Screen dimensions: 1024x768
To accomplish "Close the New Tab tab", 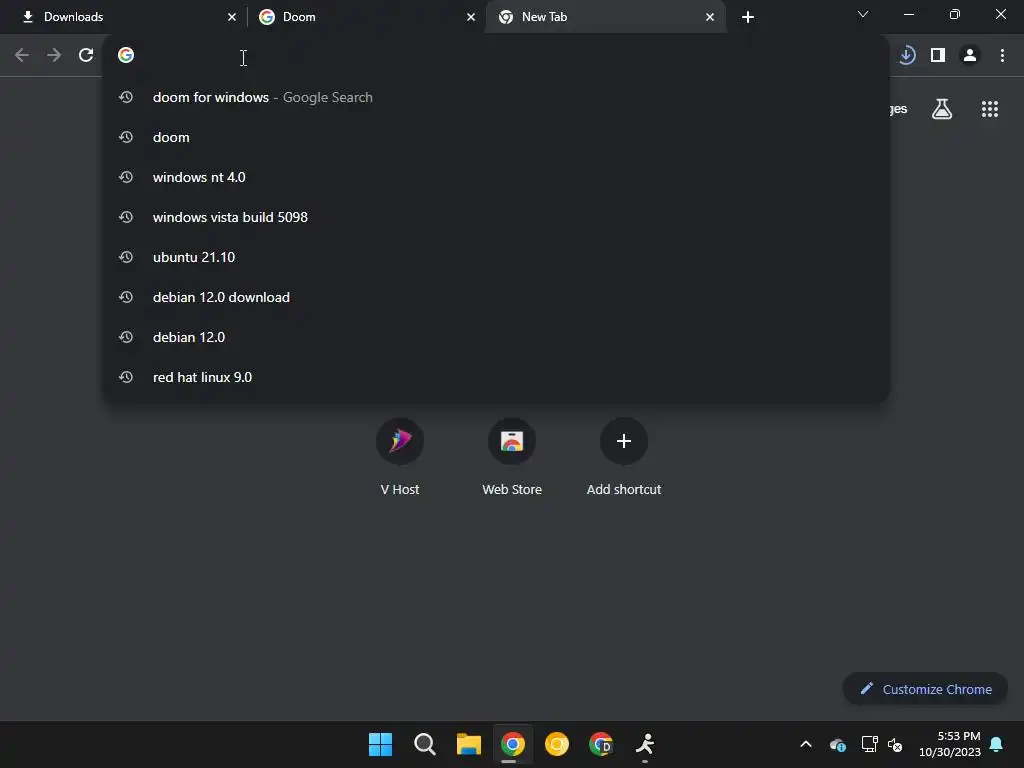I will pyautogui.click(x=710, y=17).
